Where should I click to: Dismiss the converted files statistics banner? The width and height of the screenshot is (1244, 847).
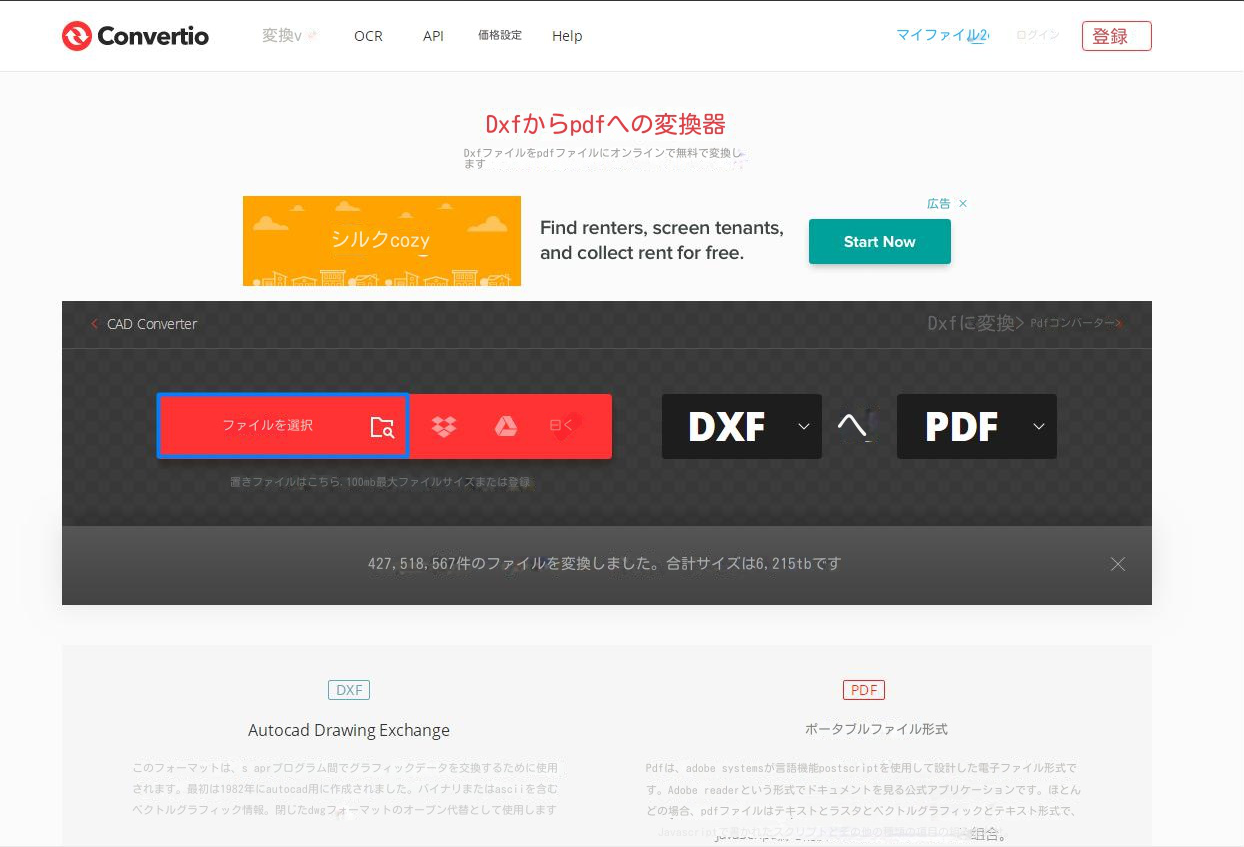1118,564
